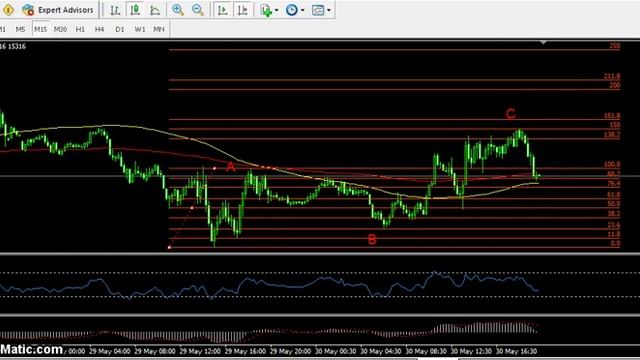Select the M30 timeframe
Image resolution: width=640 pixels, height=360 pixels.
tap(60, 29)
